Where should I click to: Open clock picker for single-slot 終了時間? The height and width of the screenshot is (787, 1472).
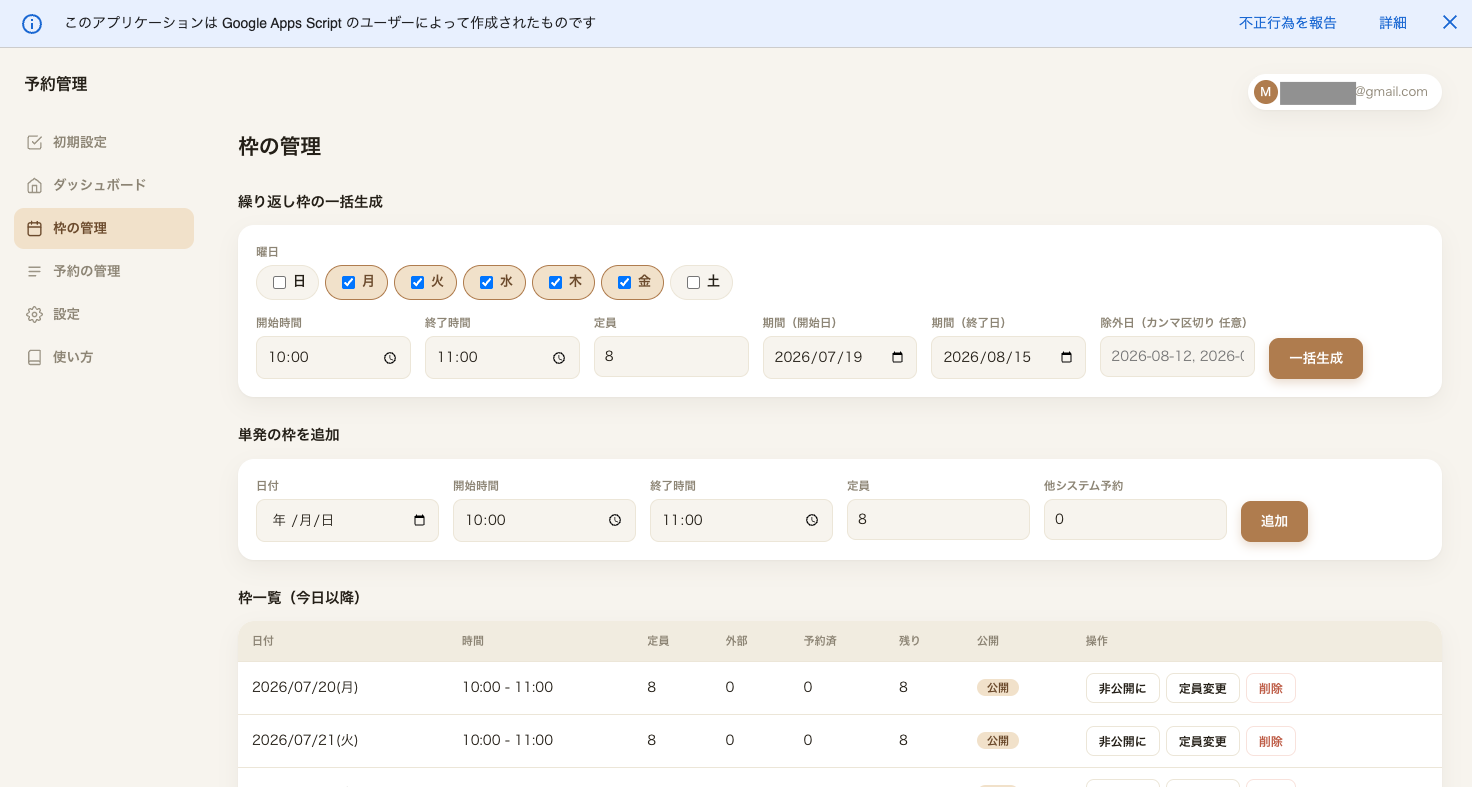(x=812, y=520)
